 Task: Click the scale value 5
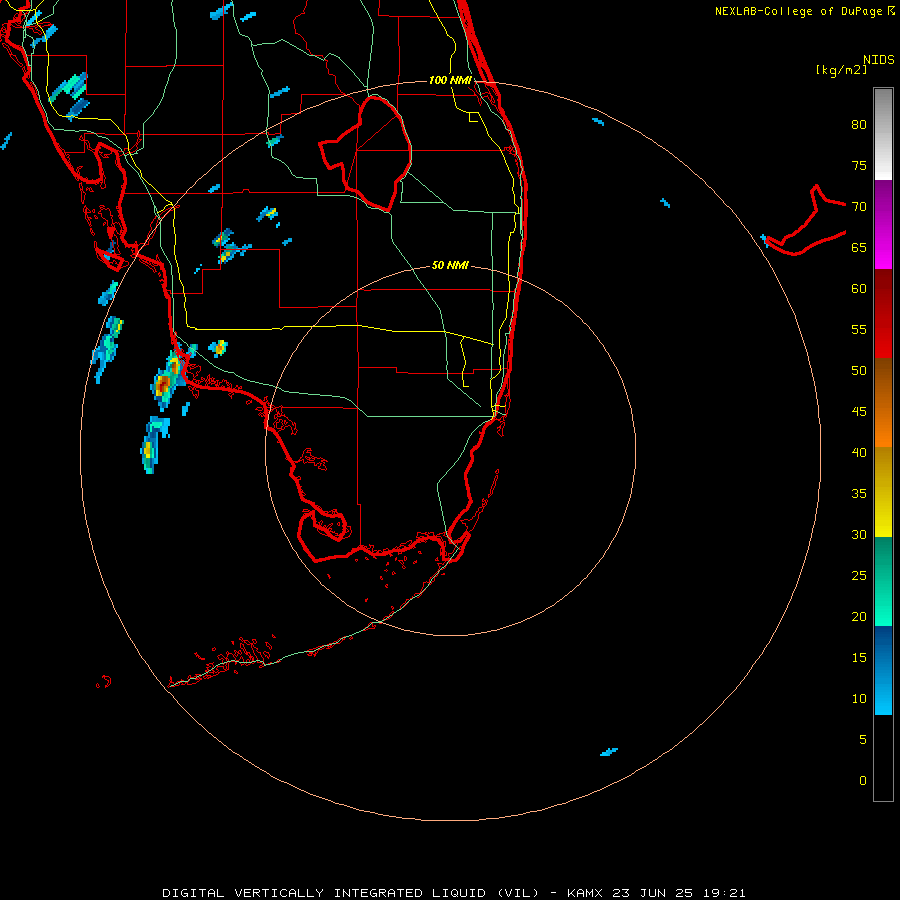pyautogui.click(x=863, y=740)
